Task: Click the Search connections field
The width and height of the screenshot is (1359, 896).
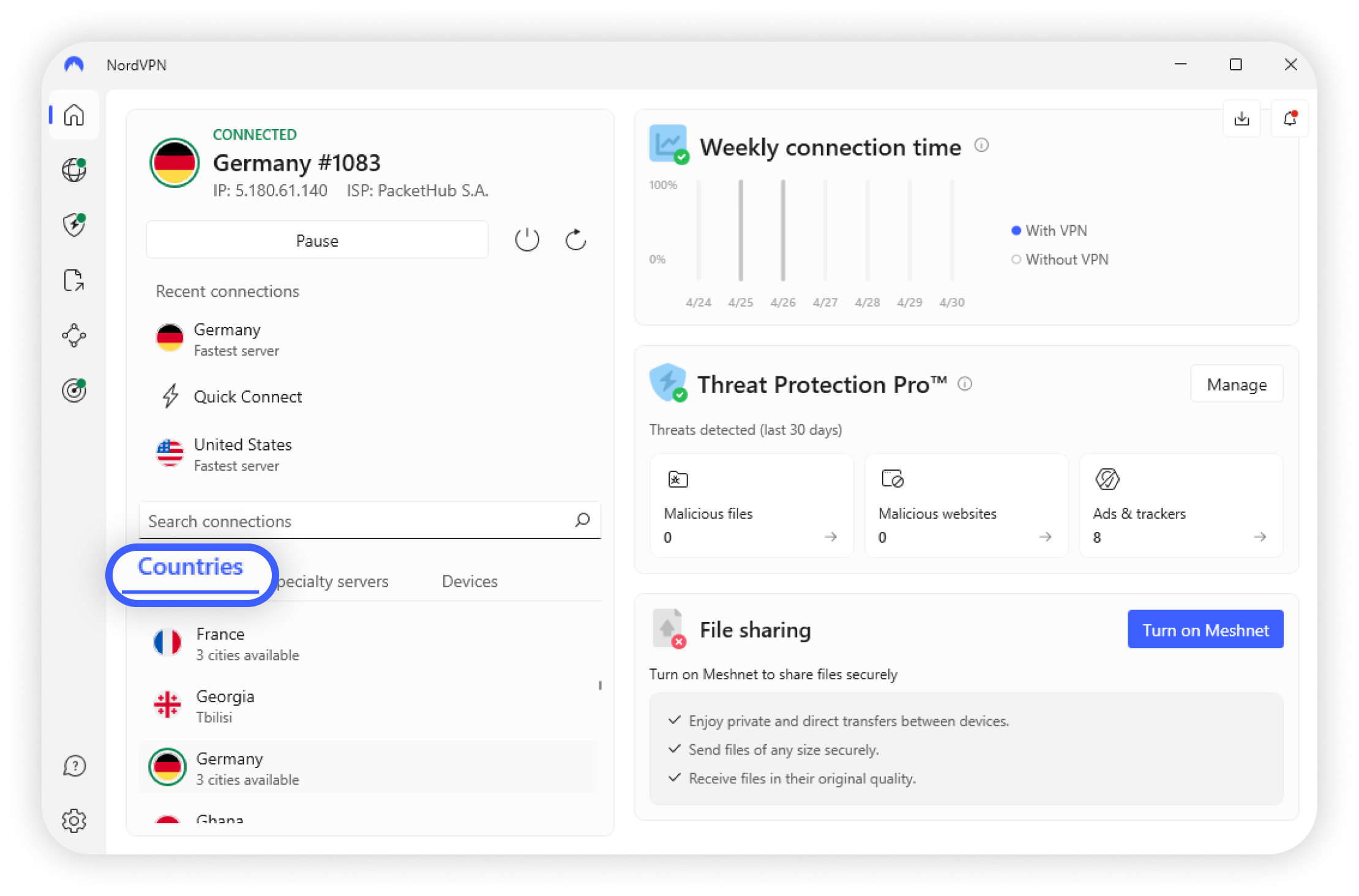Action: coord(355,521)
